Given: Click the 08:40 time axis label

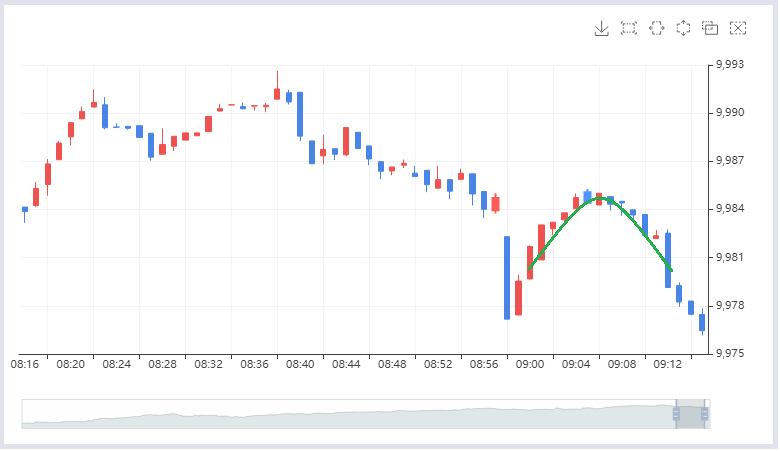Looking at the screenshot, I should click(300, 364).
